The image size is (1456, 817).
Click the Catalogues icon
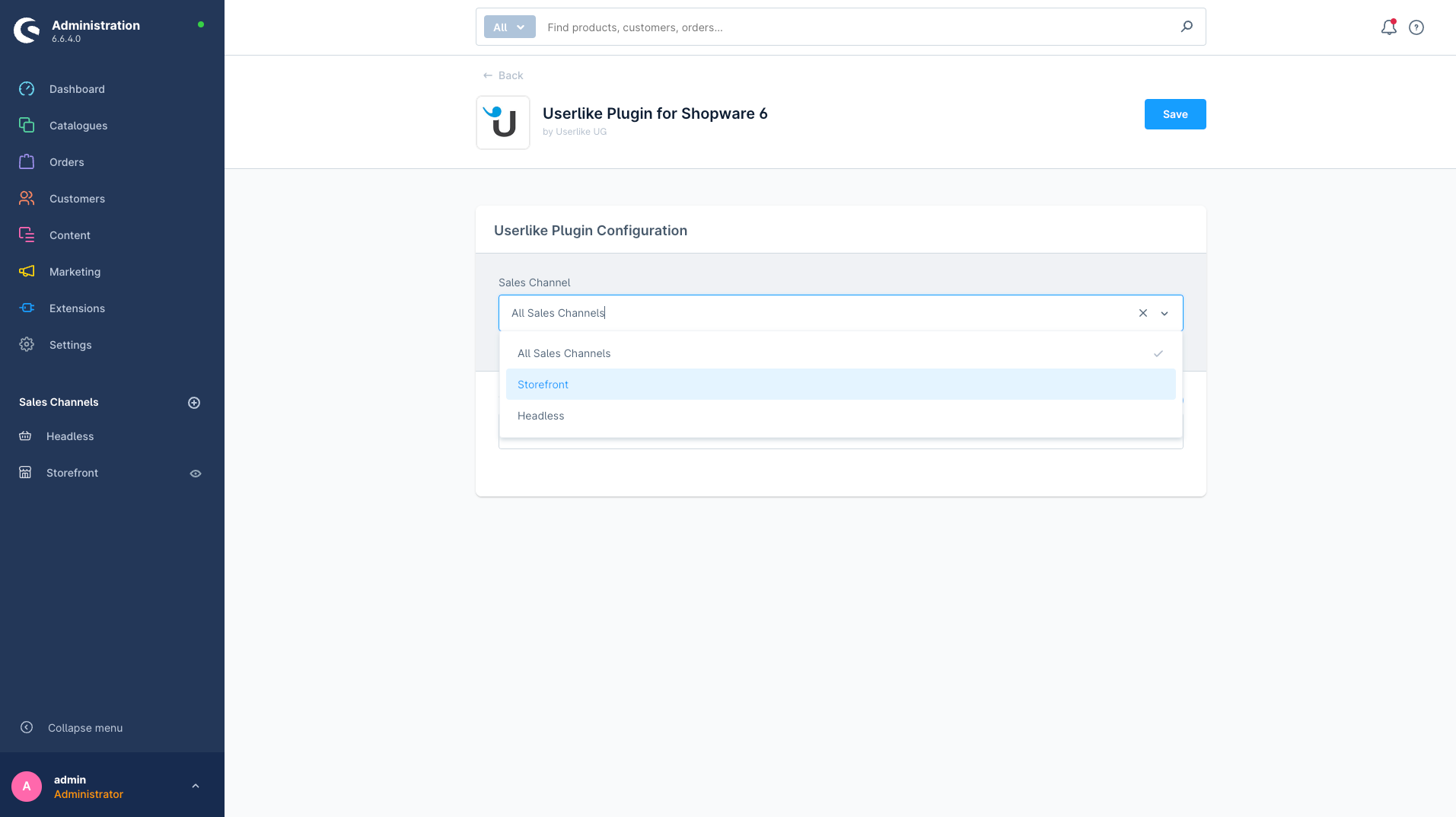[27, 126]
